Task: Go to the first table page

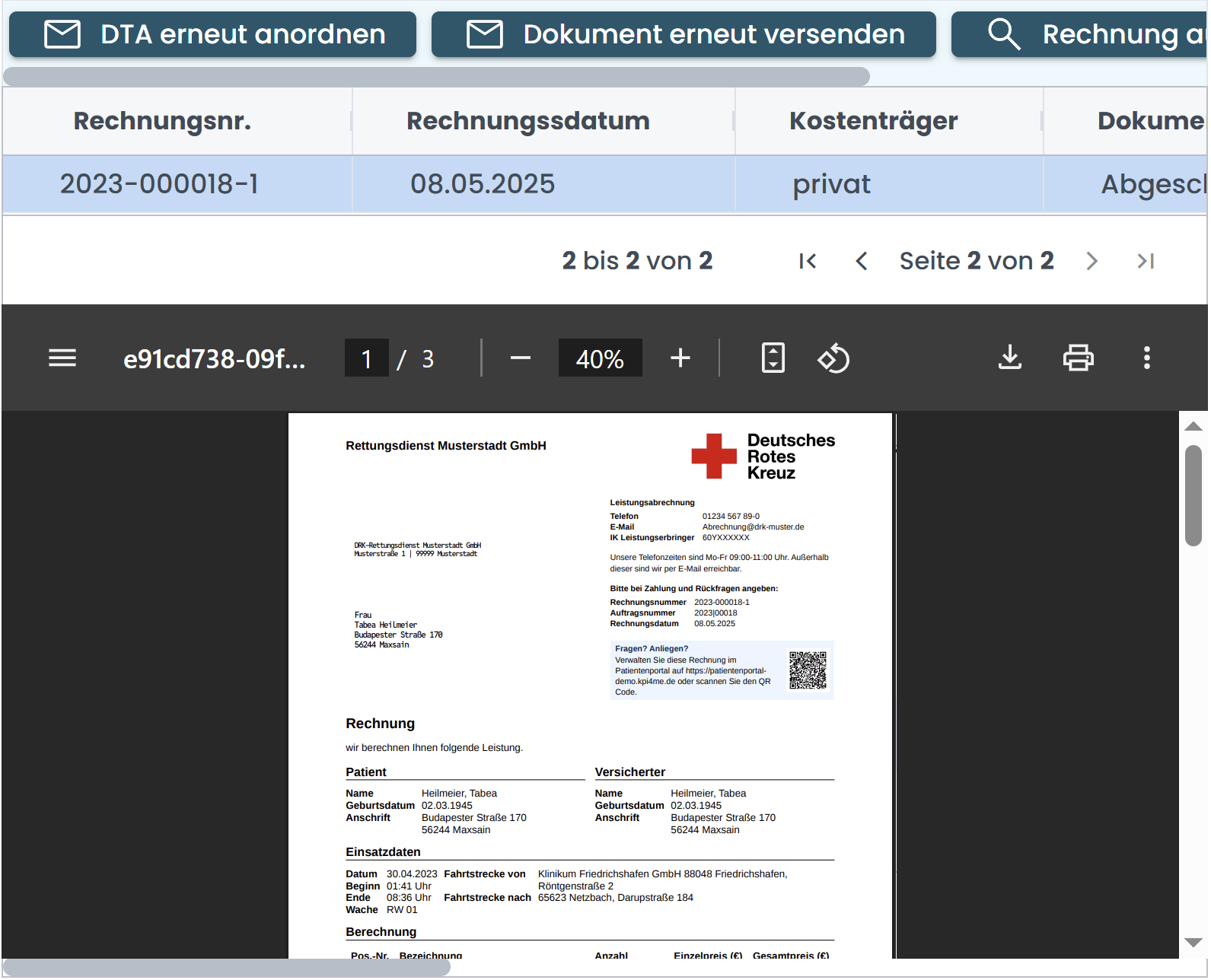Action: pyautogui.click(x=808, y=262)
